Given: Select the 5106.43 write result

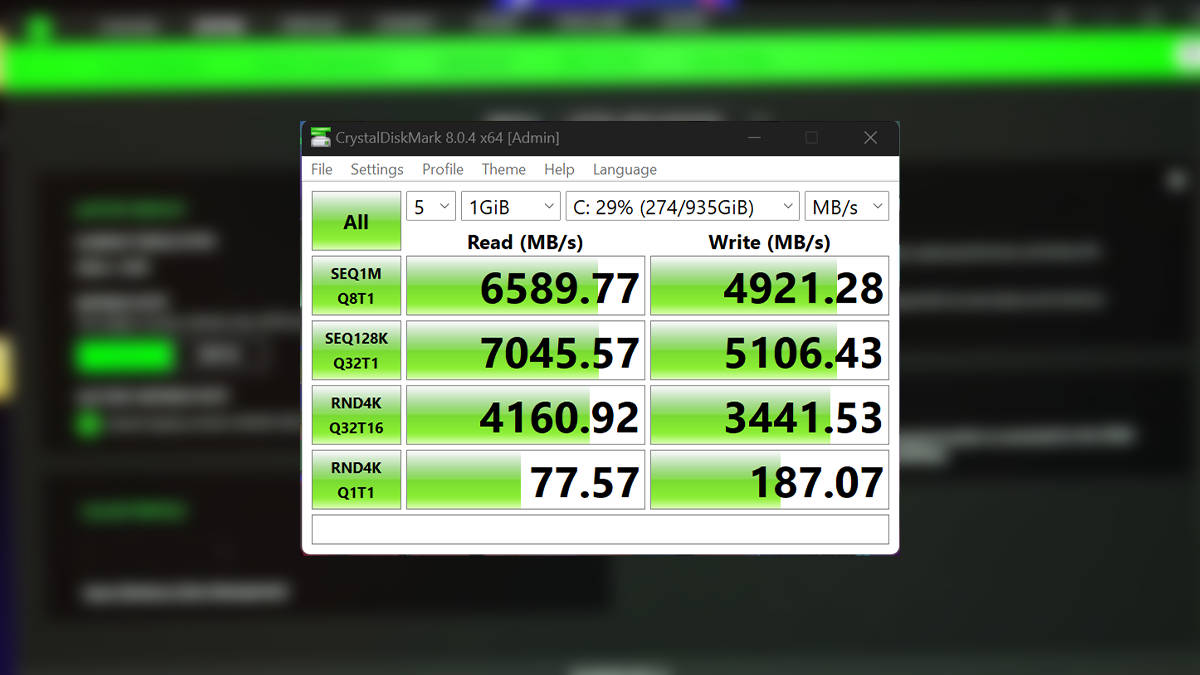Looking at the screenshot, I should (x=769, y=351).
